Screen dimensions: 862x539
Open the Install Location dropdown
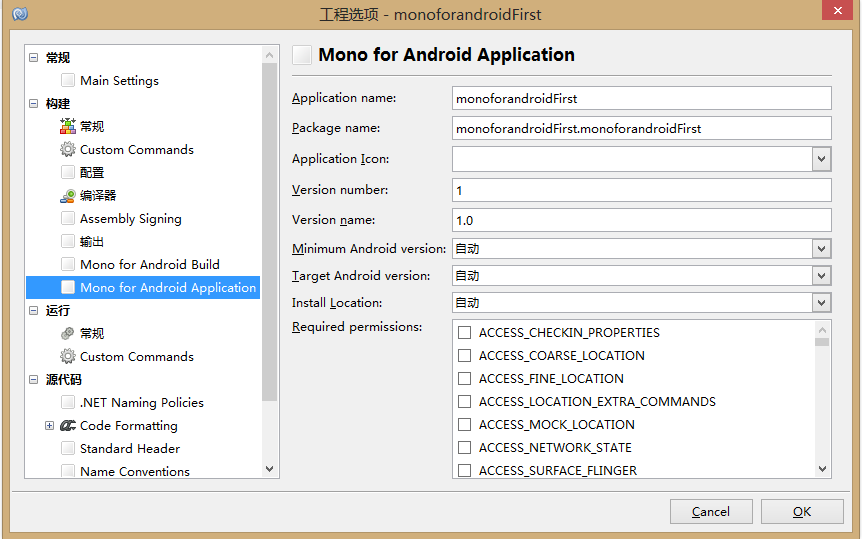[821, 302]
